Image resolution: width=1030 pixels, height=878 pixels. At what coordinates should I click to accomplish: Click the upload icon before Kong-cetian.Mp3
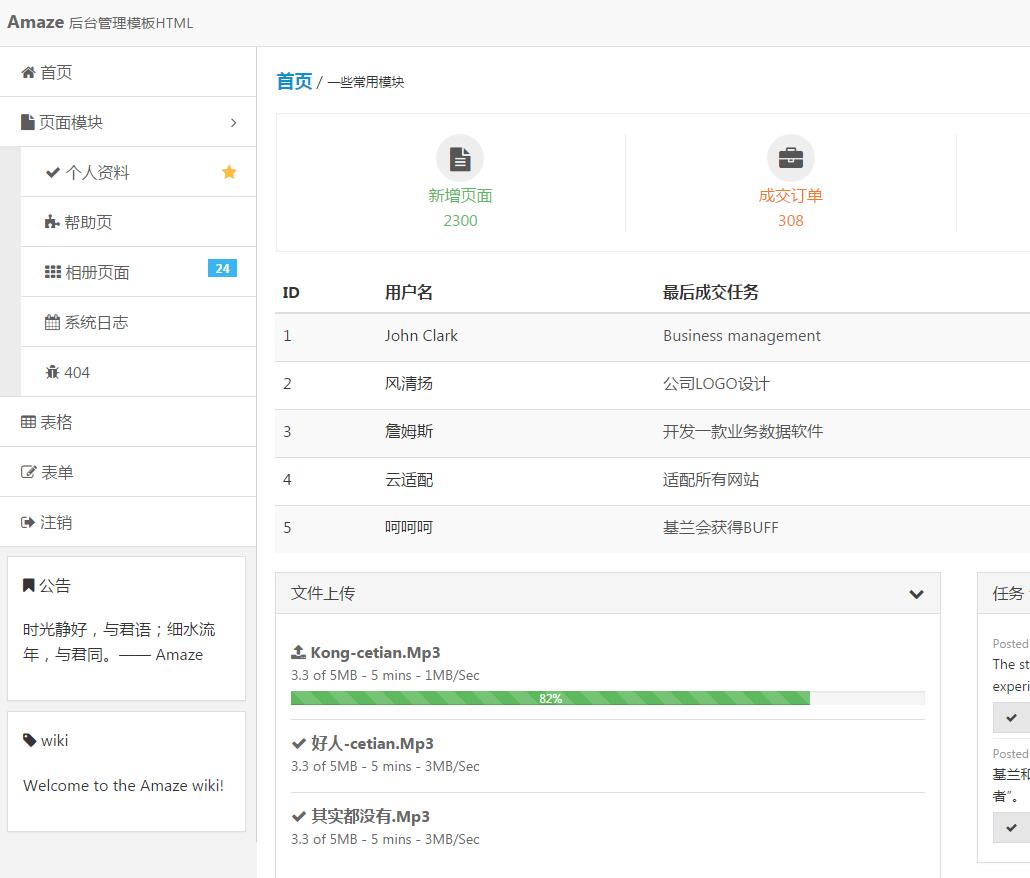297,651
